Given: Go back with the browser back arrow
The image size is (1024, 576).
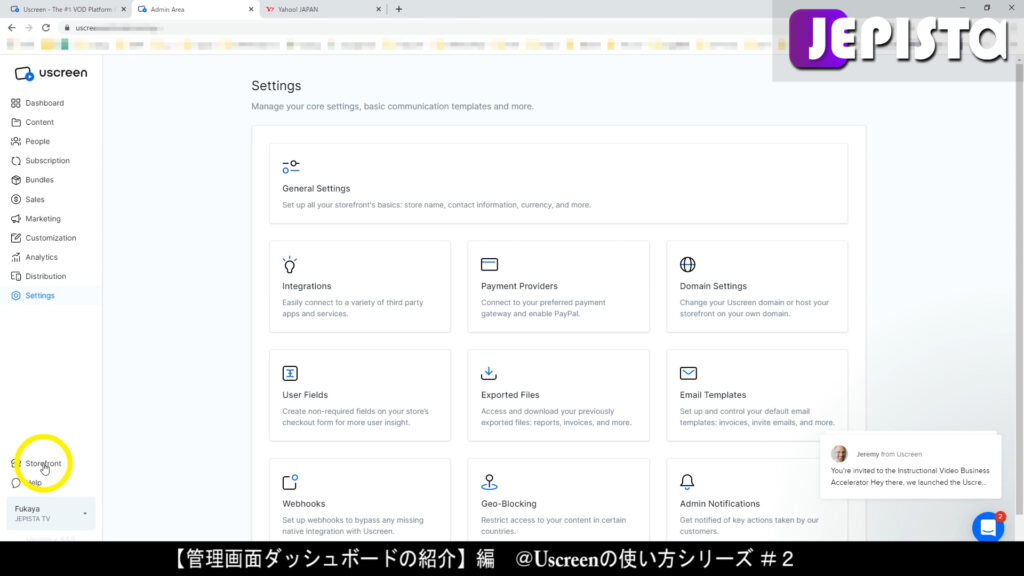Looking at the screenshot, I should pos(12,27).
